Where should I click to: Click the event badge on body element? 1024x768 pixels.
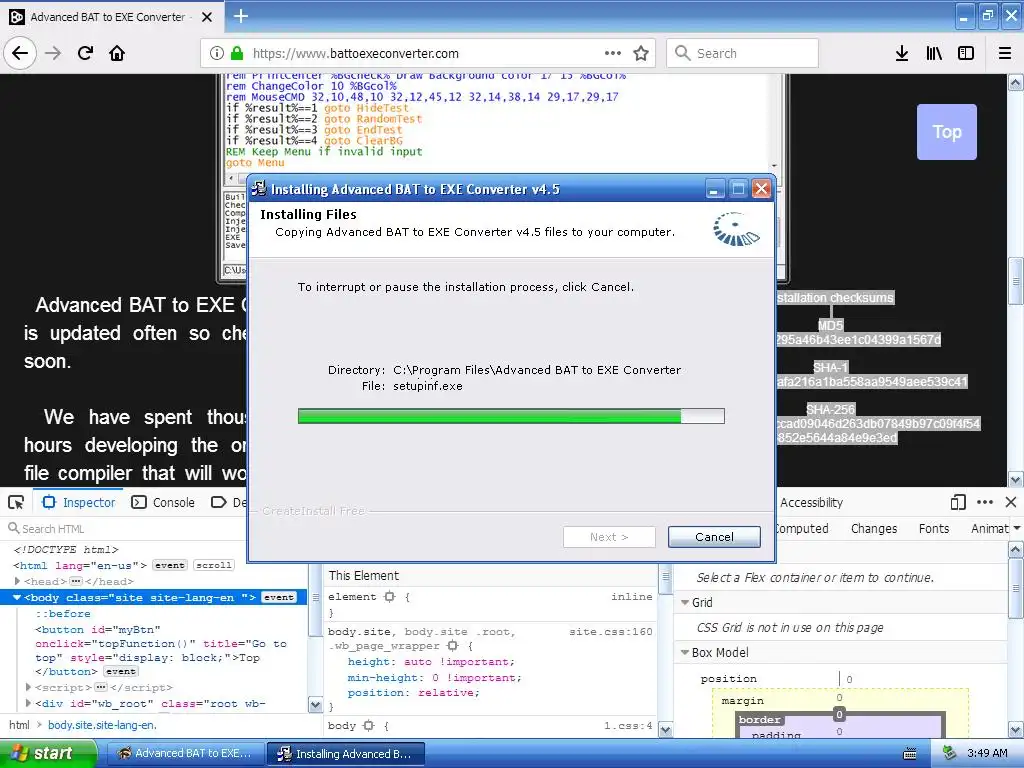(x=279, y=597)
